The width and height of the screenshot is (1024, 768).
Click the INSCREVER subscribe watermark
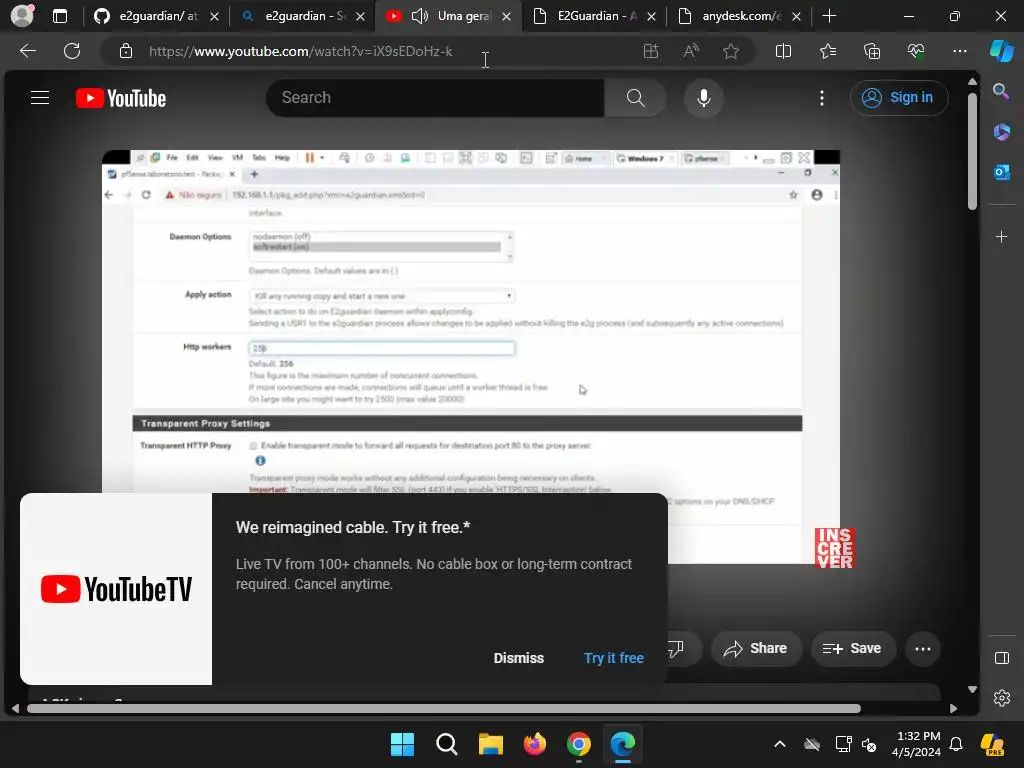click(x=834, y=547)
